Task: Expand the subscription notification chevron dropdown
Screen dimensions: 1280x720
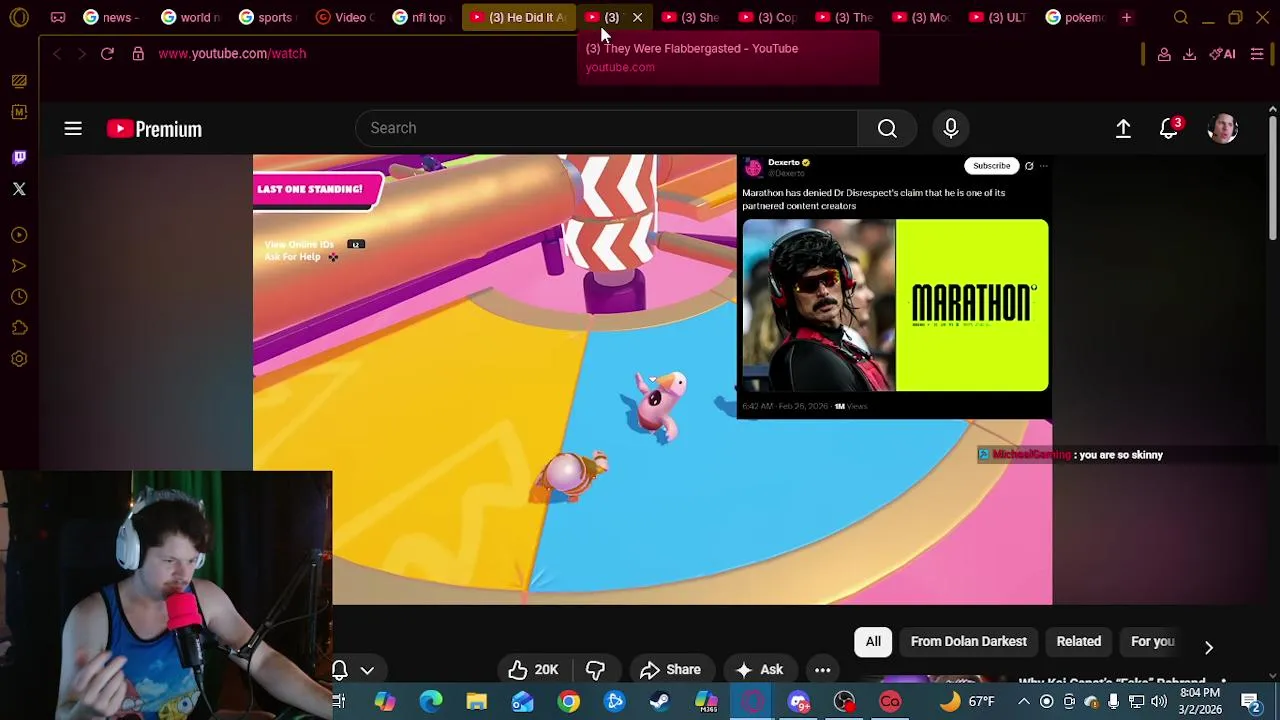Action: pos(367,670)
